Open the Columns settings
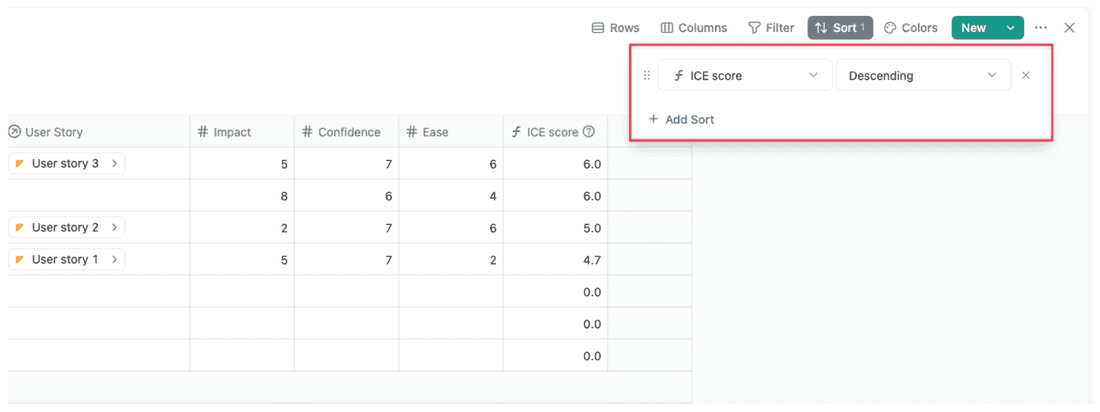The height and width of the screenshot is (412, 1100). (x=694, y=28)
